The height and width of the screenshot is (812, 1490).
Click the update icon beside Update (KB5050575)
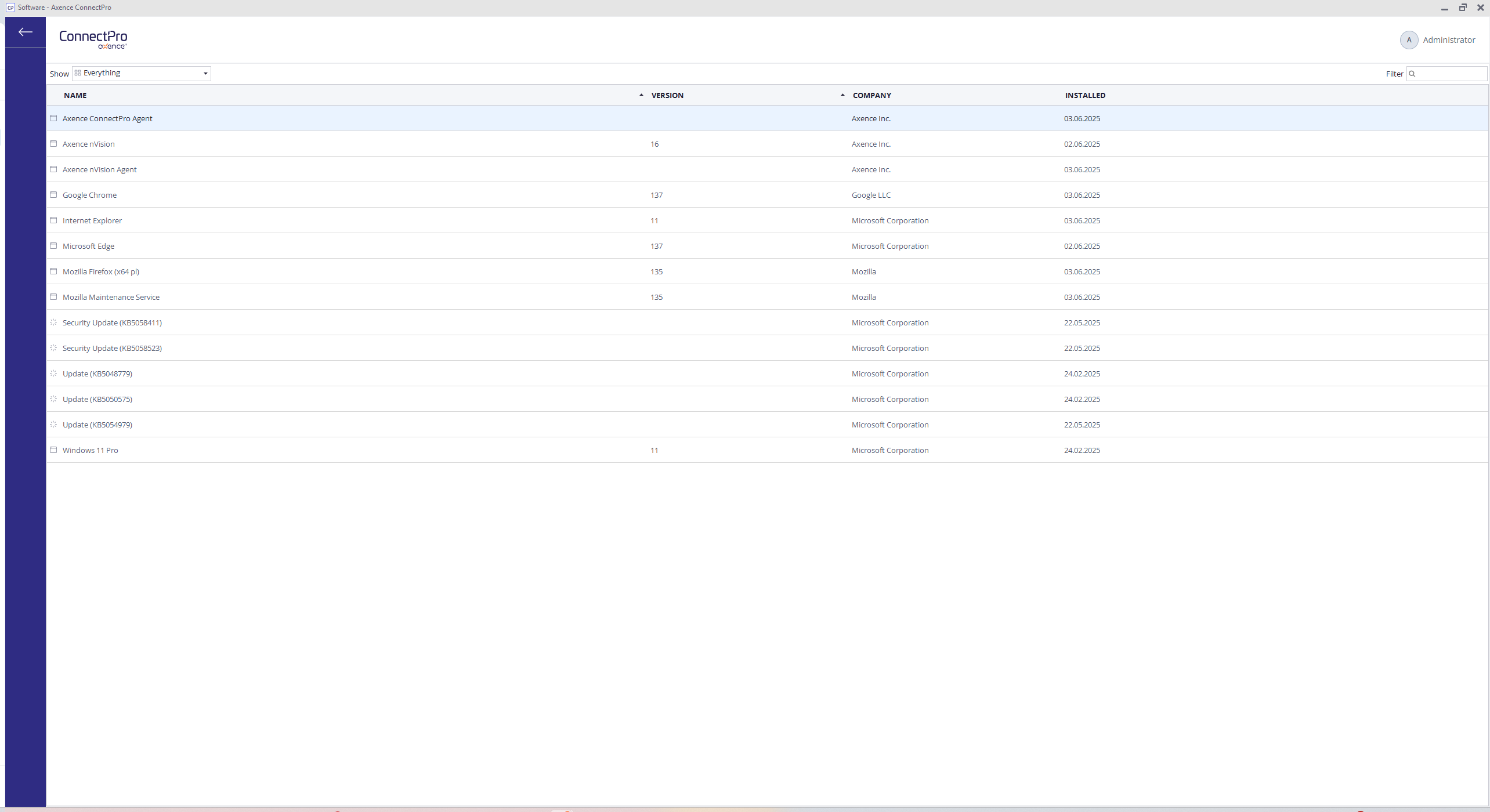click(53, 399)
